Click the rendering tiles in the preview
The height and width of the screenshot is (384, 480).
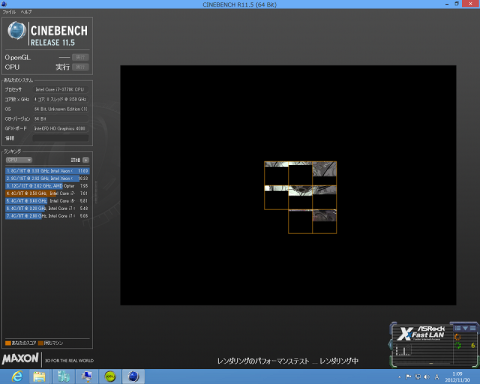click(300, 197)
